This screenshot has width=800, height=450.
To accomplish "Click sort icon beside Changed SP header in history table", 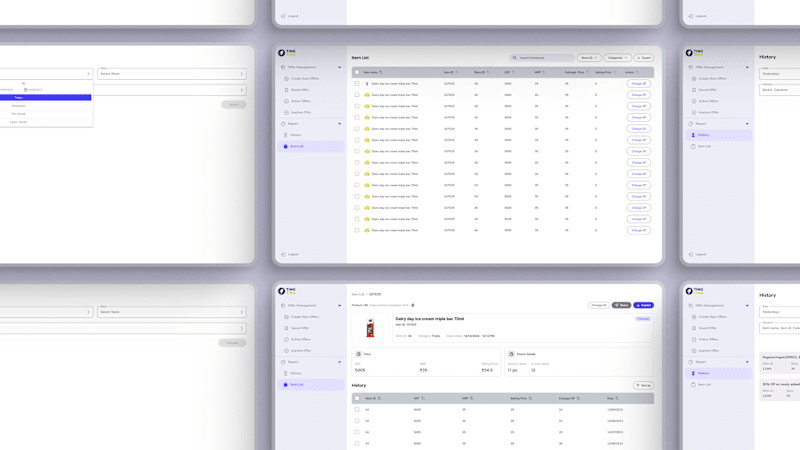I will click(578, 398).
